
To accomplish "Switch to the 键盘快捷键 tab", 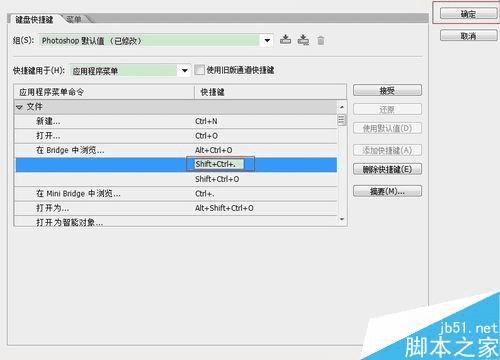I will 34,20.
